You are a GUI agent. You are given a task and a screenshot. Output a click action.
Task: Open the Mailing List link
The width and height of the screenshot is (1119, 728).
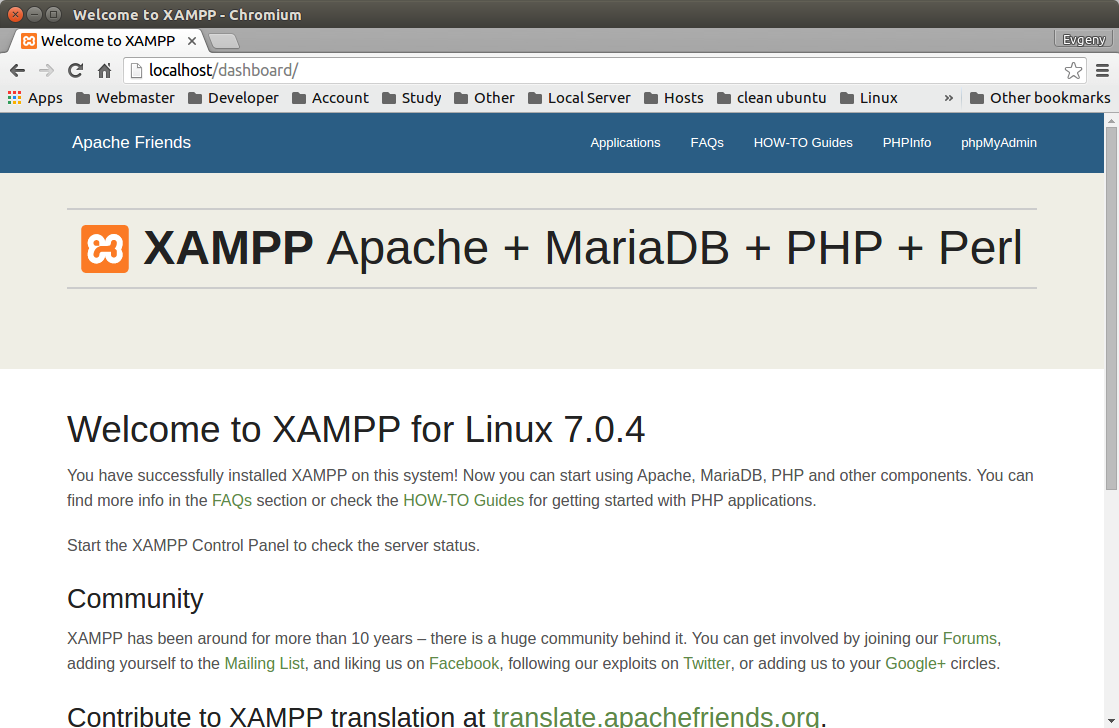(x=264, y=663)
